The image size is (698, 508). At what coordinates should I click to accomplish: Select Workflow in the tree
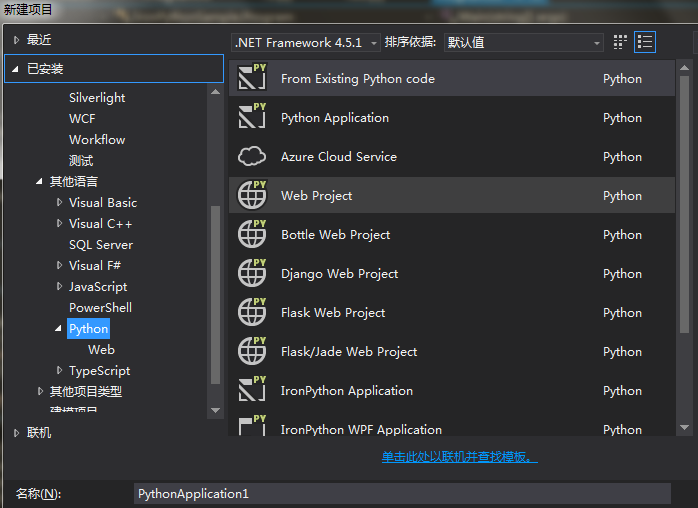(97, 140)
